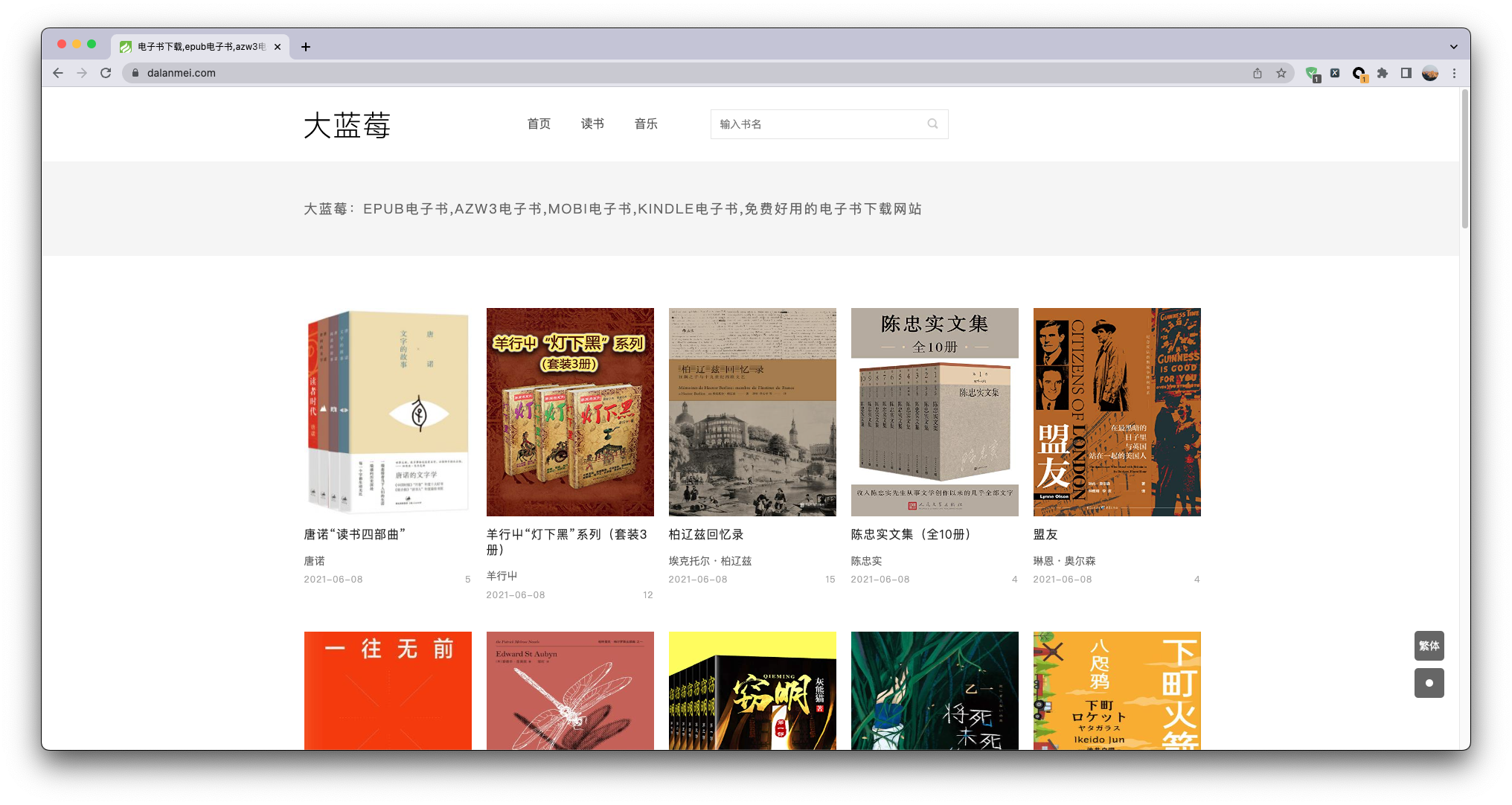Click the date under 柏辽兹回忆录
The width and height of the screenshot is (1512, 805).
pos(698,579)
